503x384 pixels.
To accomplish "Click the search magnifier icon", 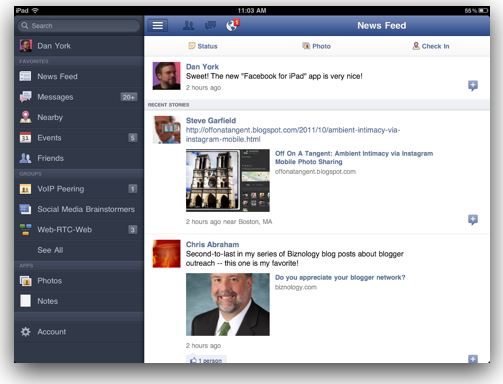I will tap(25, 25).
